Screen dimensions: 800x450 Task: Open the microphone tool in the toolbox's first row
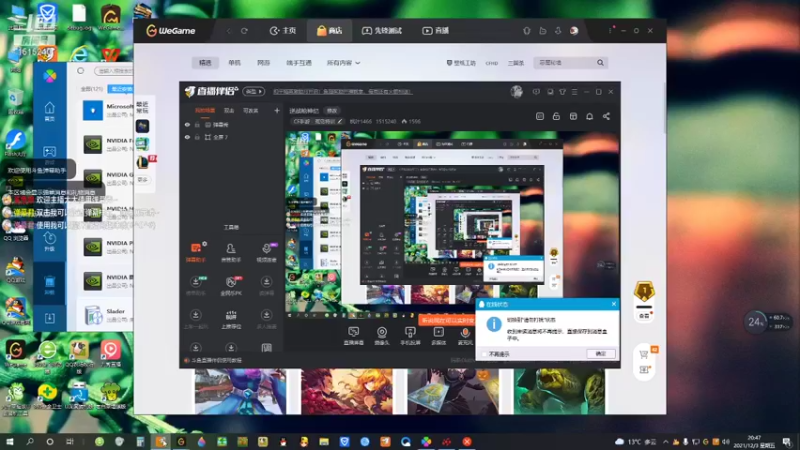point(266,252)
